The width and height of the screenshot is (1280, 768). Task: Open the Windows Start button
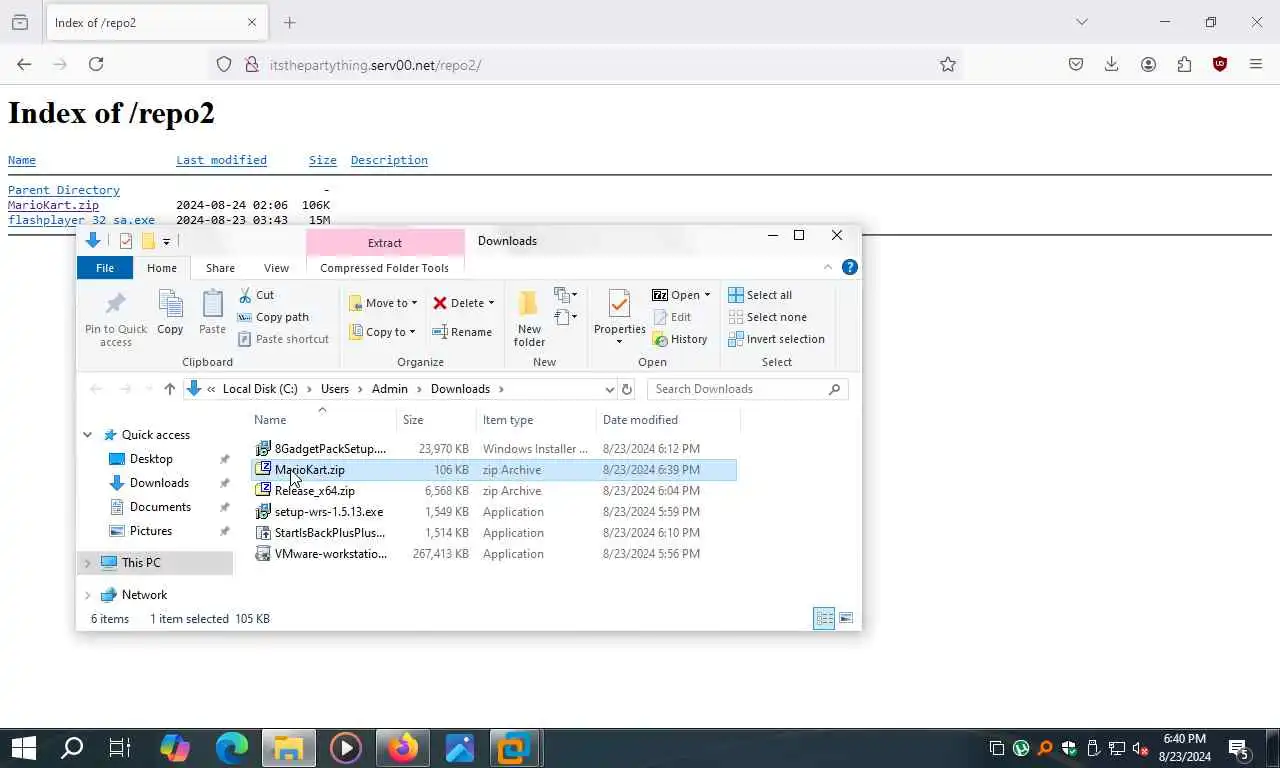coord(24,748)
